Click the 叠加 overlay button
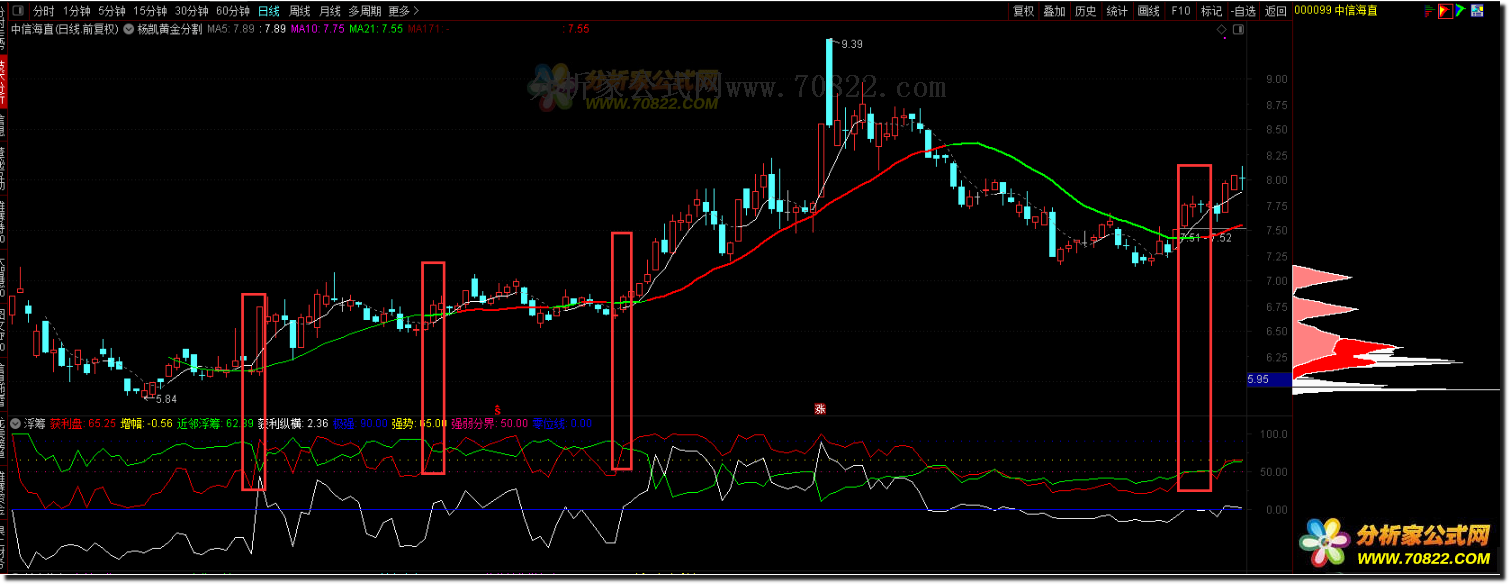 click(1055, 11)
